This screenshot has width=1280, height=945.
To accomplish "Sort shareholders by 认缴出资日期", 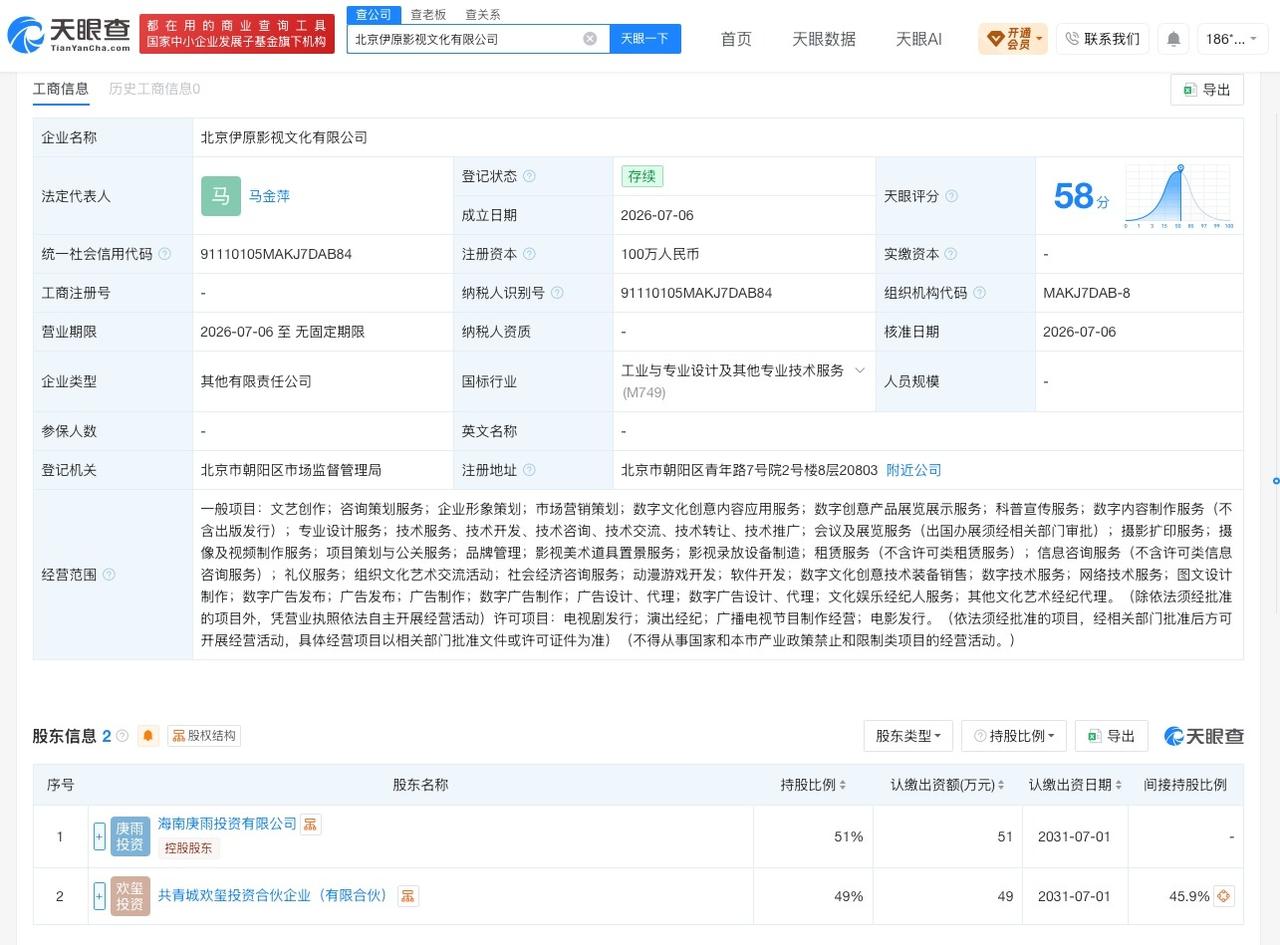I will pos(1118,785).
